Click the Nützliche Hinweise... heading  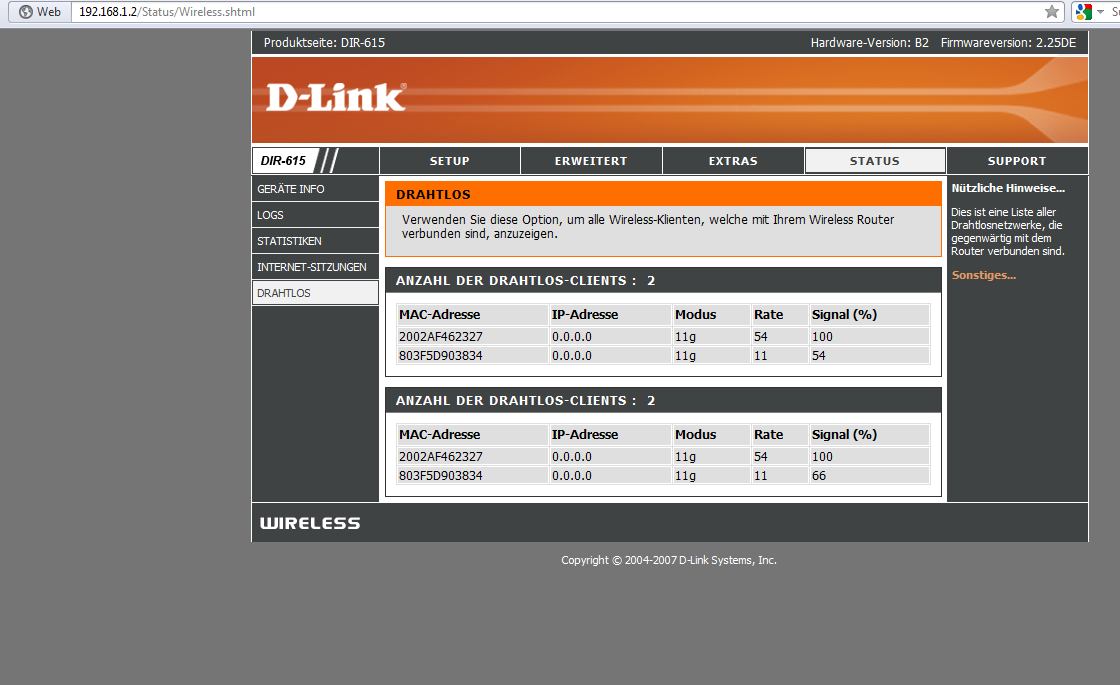[x=1008, y=188]
